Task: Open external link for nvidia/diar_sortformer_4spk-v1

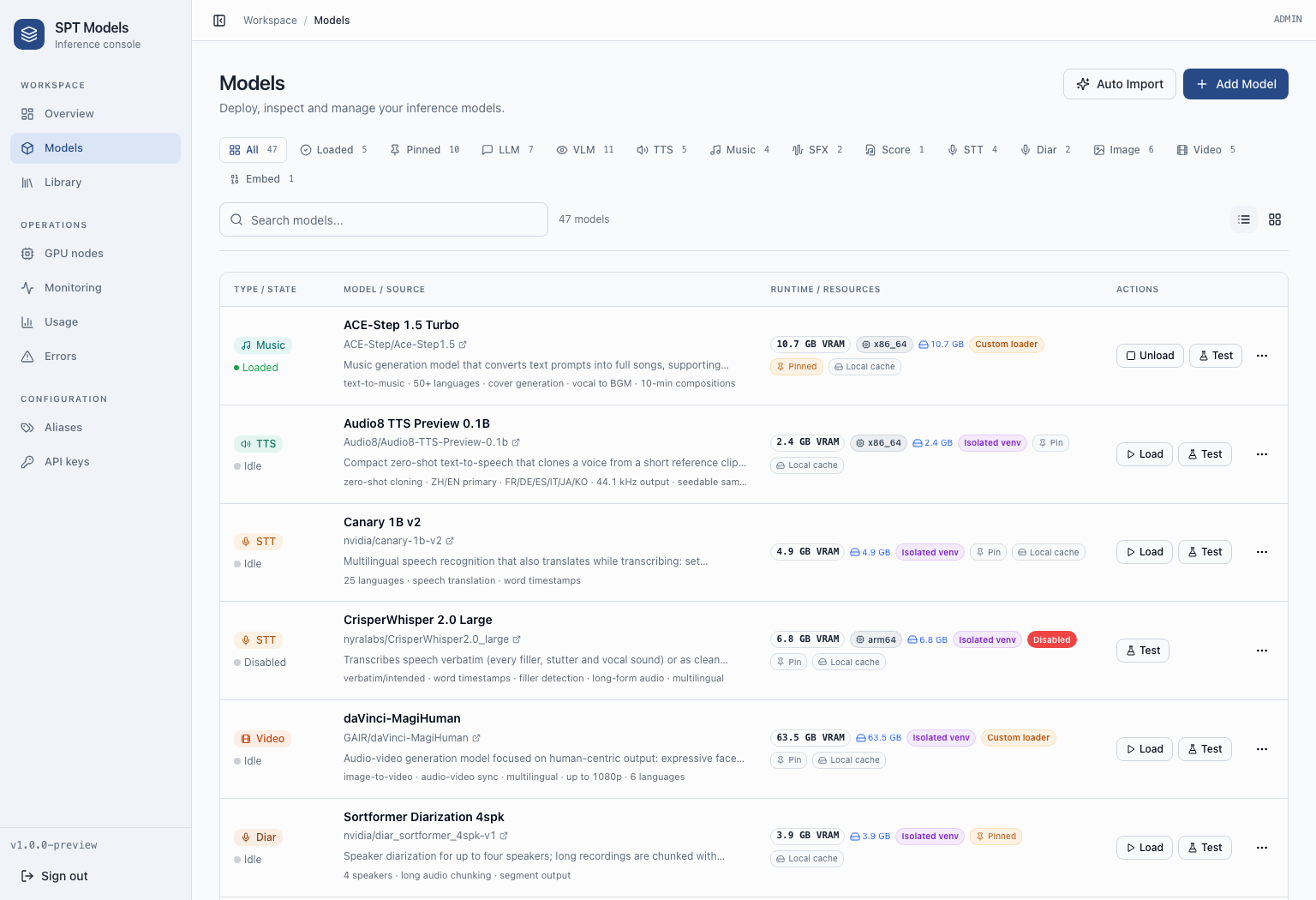Action: click(504, 836)
